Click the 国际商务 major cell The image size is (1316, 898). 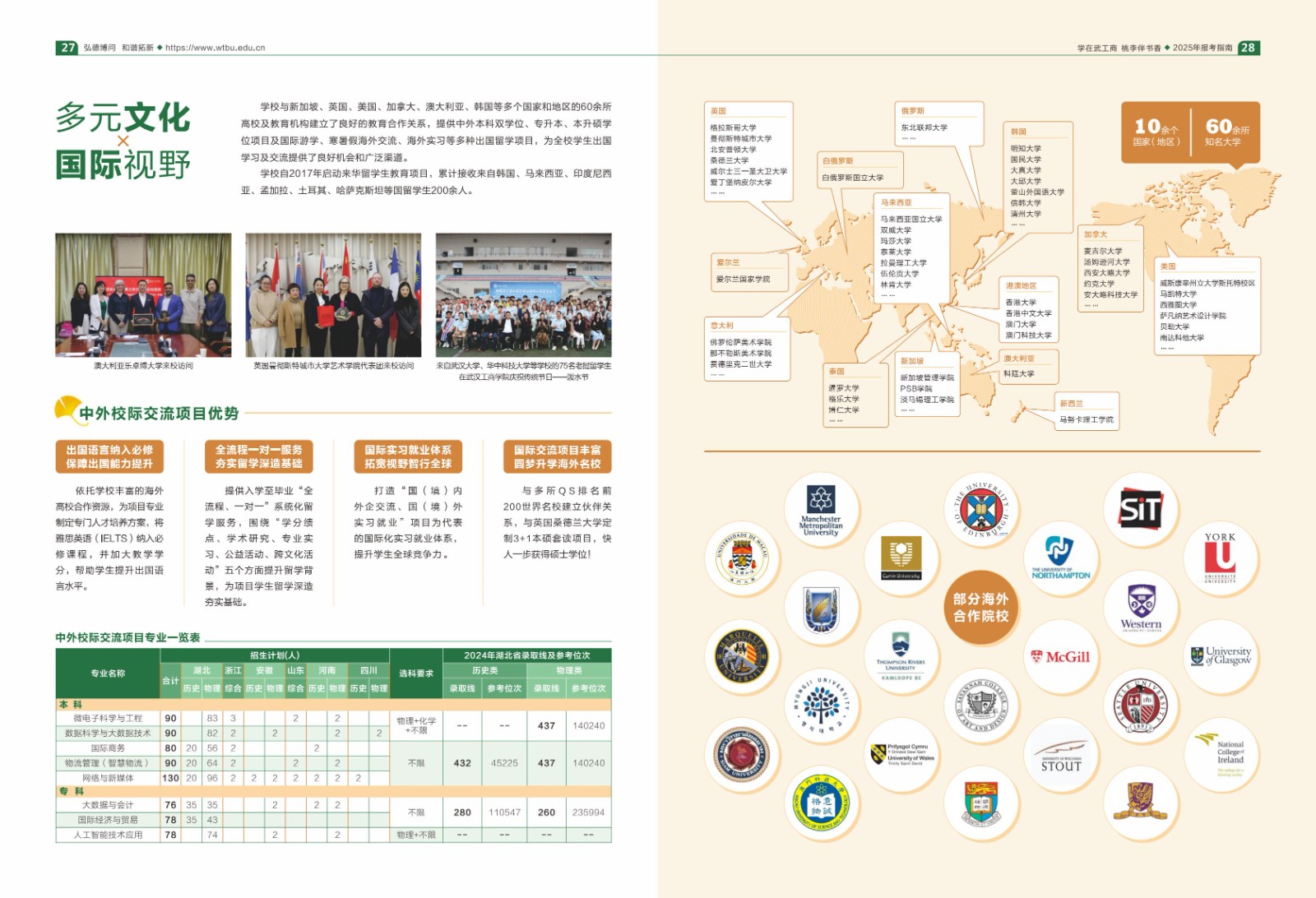(x=108, y=748)
